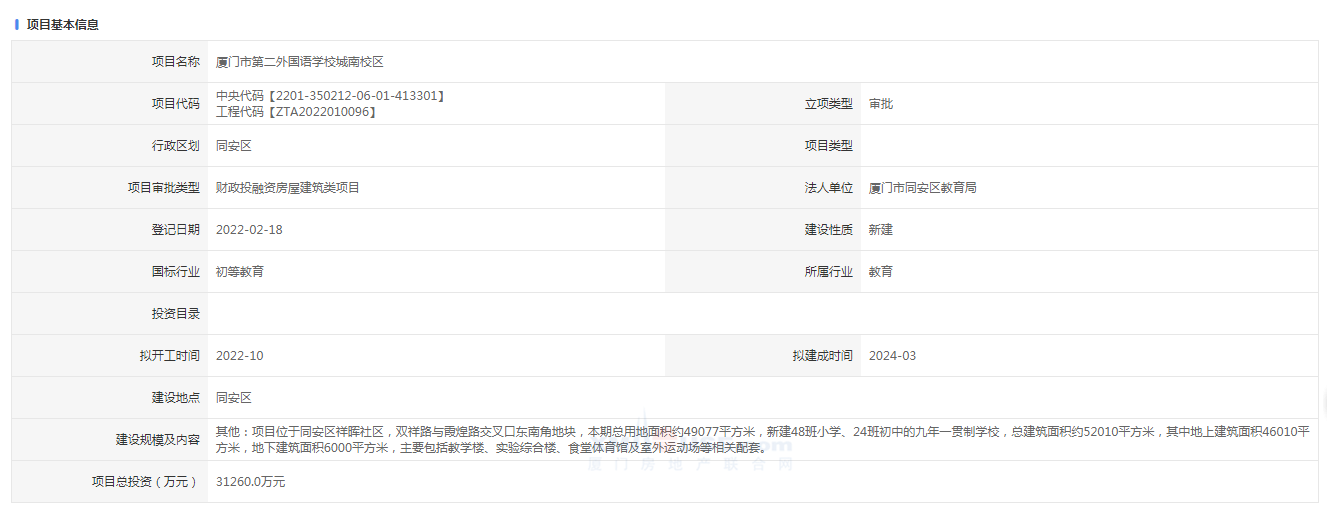Click the 建设性质 value 新建
Viewport: 1327px width, 509px height.
point(881,230)
